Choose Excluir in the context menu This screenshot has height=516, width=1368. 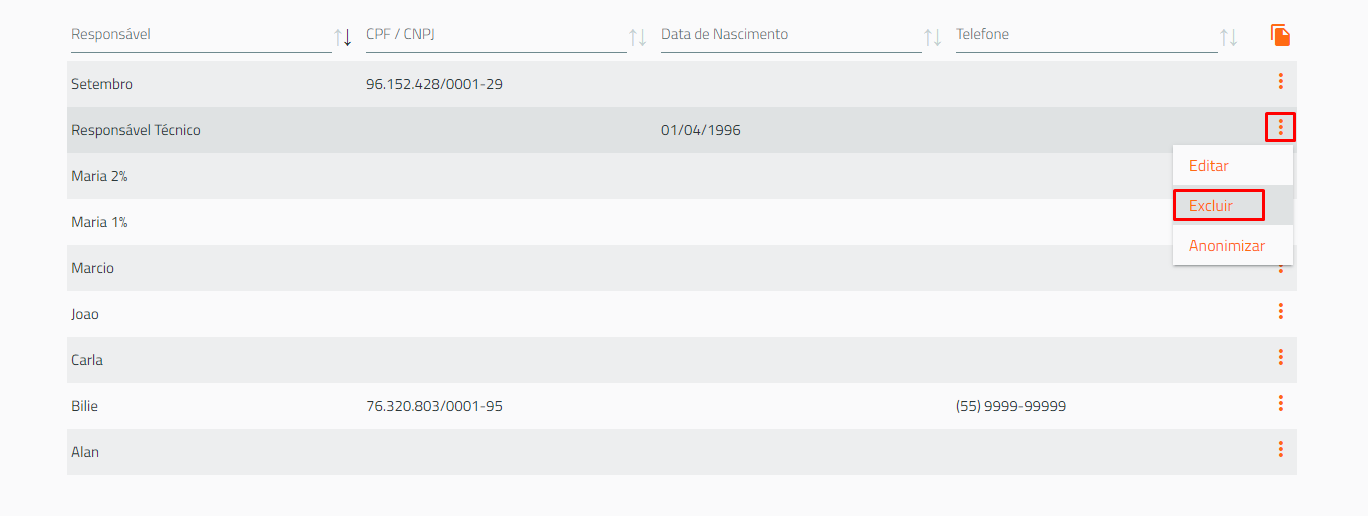point(1218,205)
